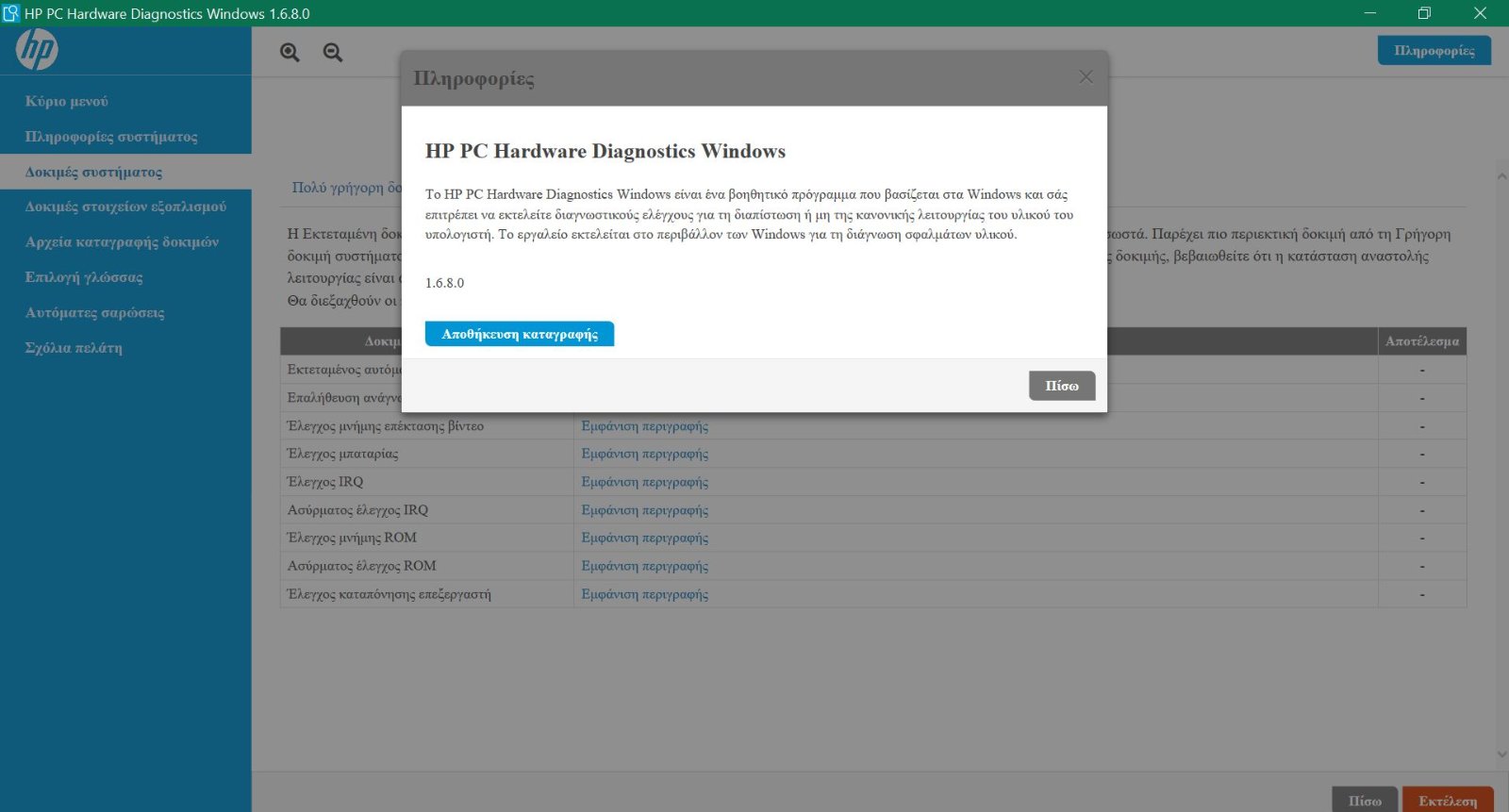Select the Έλεγχος καταπόνησης επεξεργαστή test name

click(390, 594)
